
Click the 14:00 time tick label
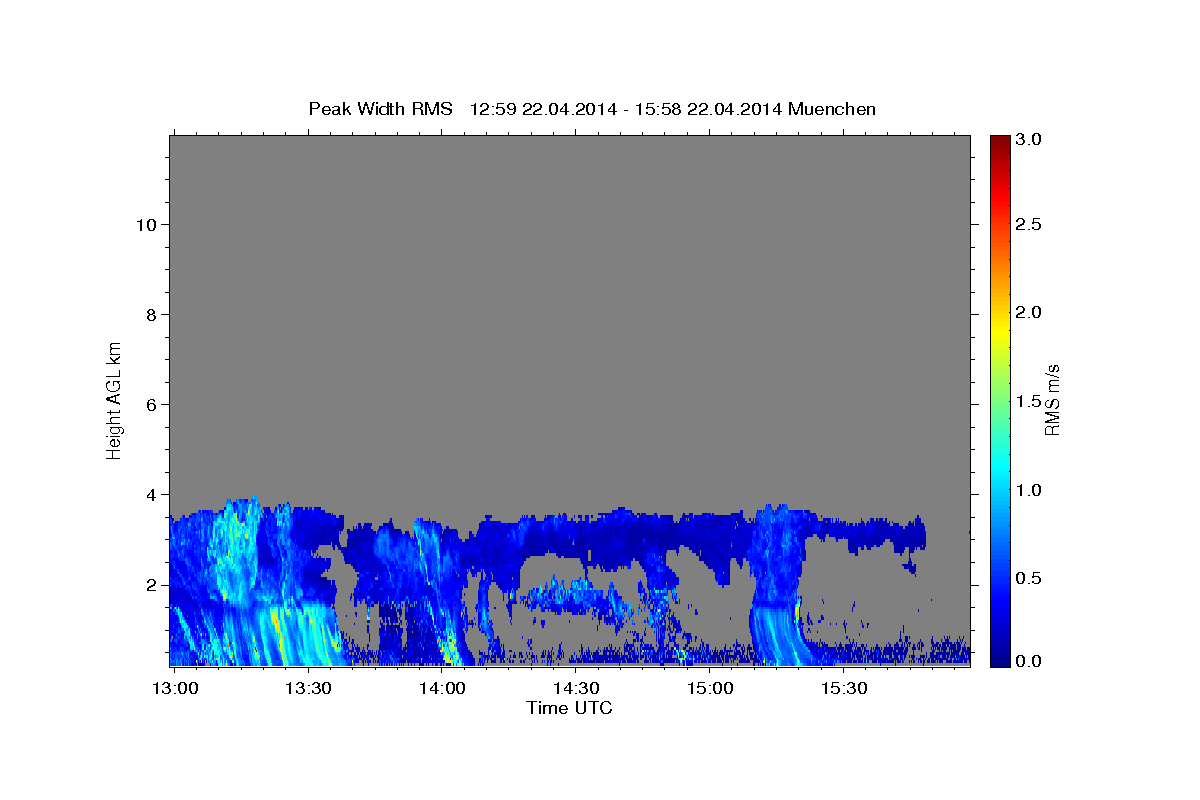(x=441, y=689)
